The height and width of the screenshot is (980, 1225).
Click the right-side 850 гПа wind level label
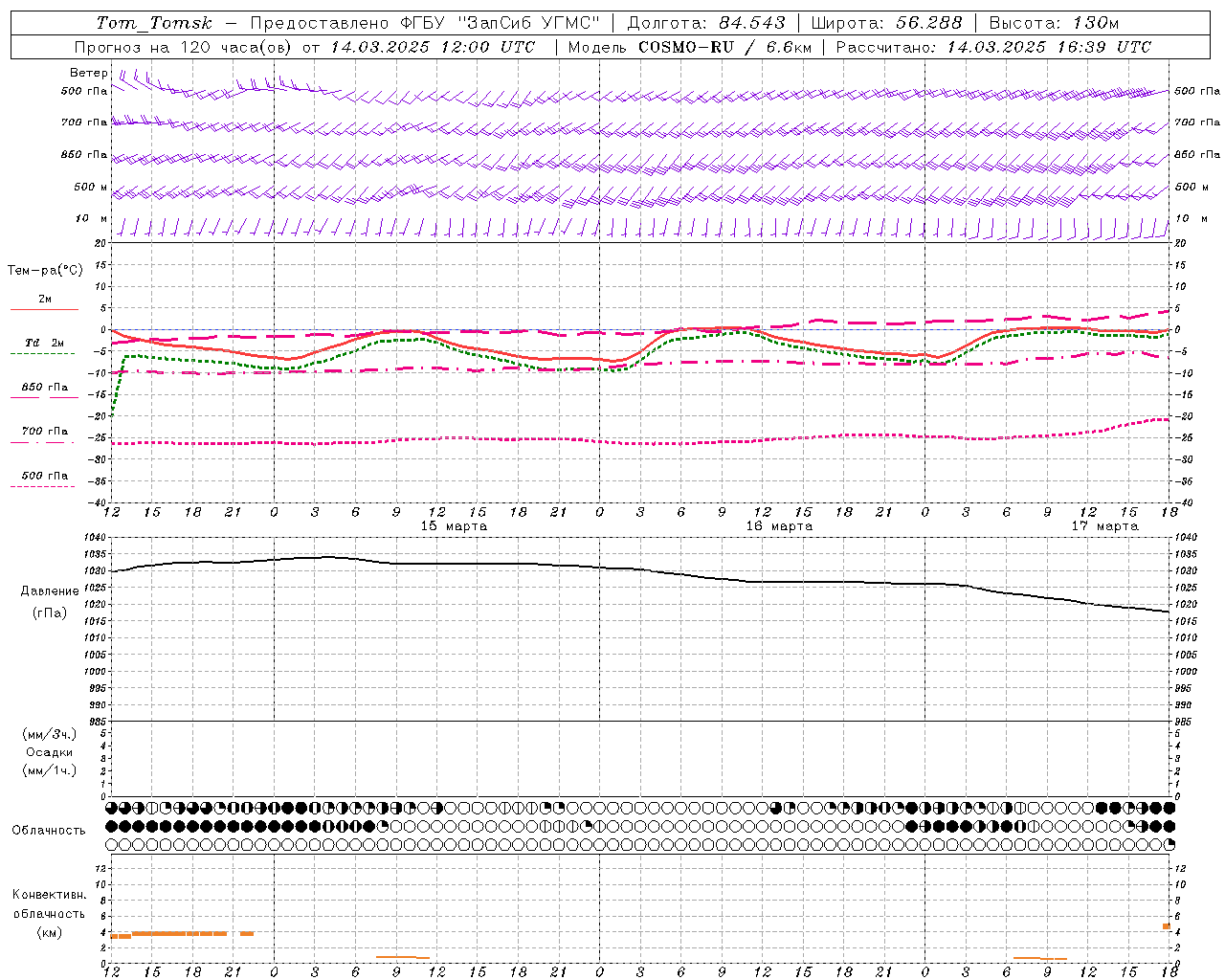click(1197, 154)
